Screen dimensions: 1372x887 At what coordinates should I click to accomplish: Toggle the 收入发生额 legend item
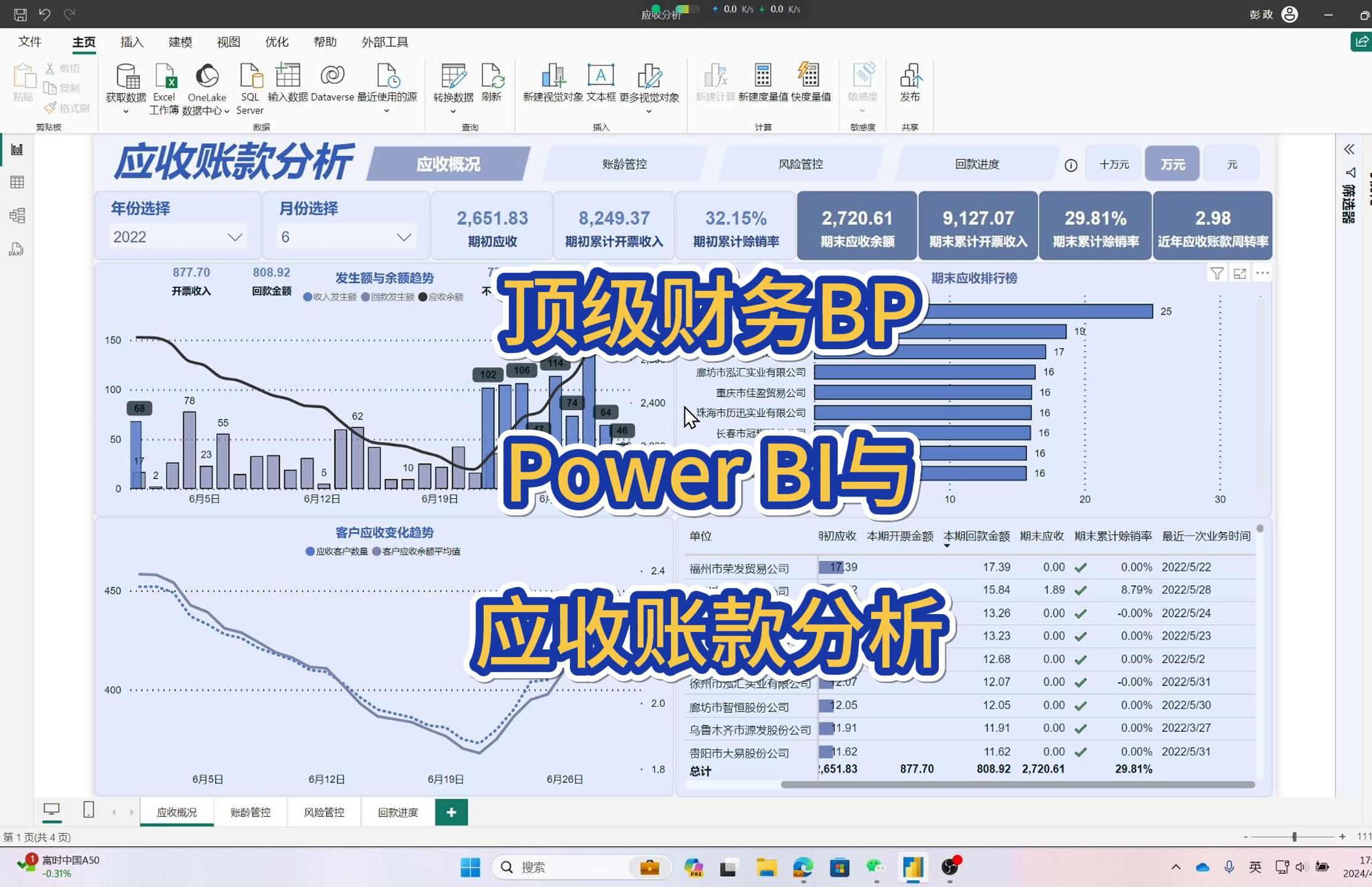330,297
